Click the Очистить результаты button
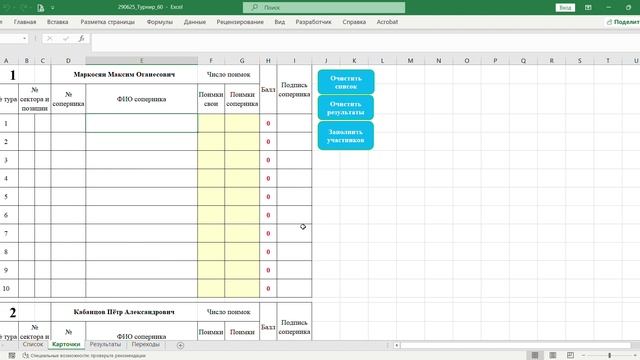 (346, 108)
